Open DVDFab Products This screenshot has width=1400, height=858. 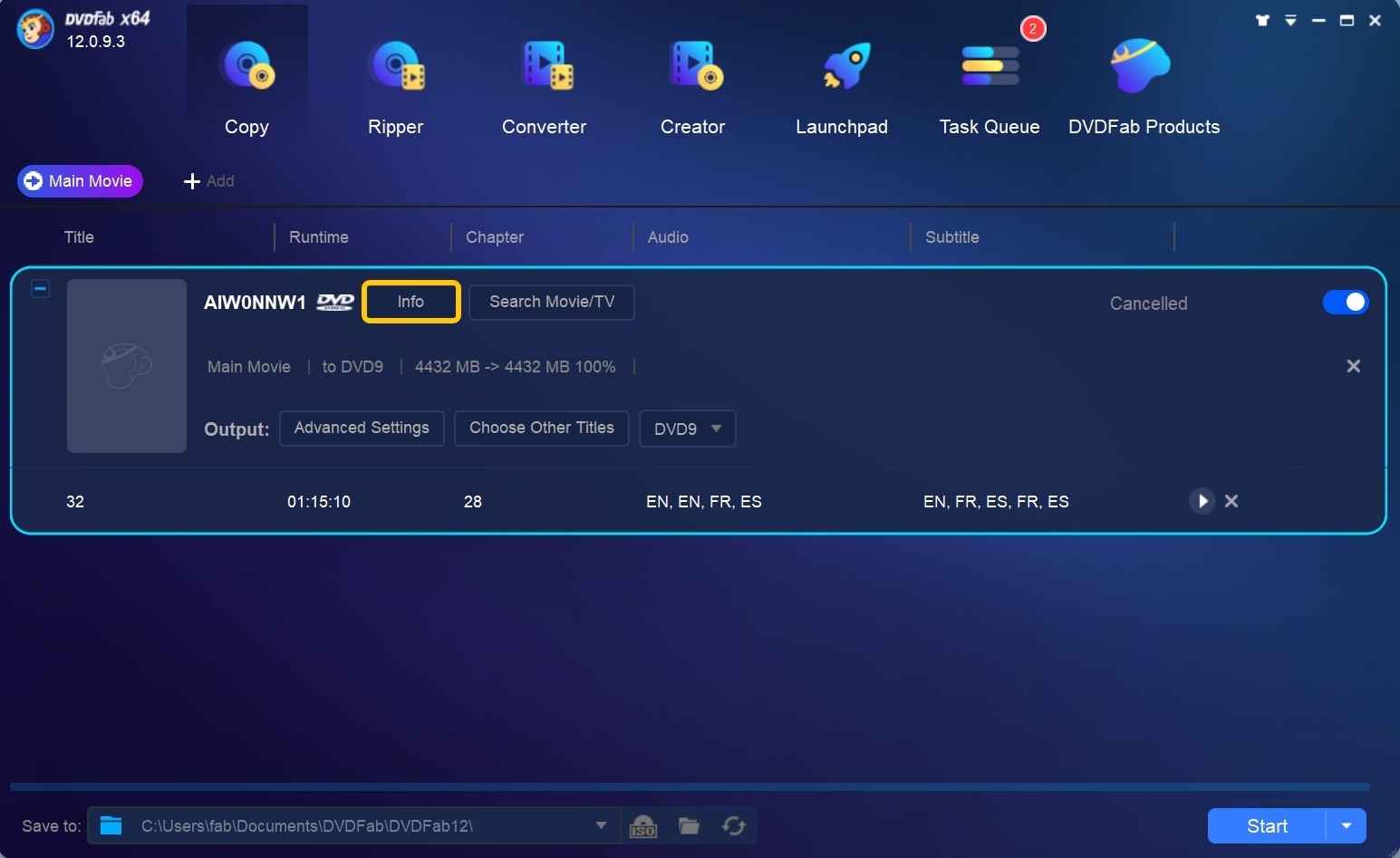pos(1144,86)
